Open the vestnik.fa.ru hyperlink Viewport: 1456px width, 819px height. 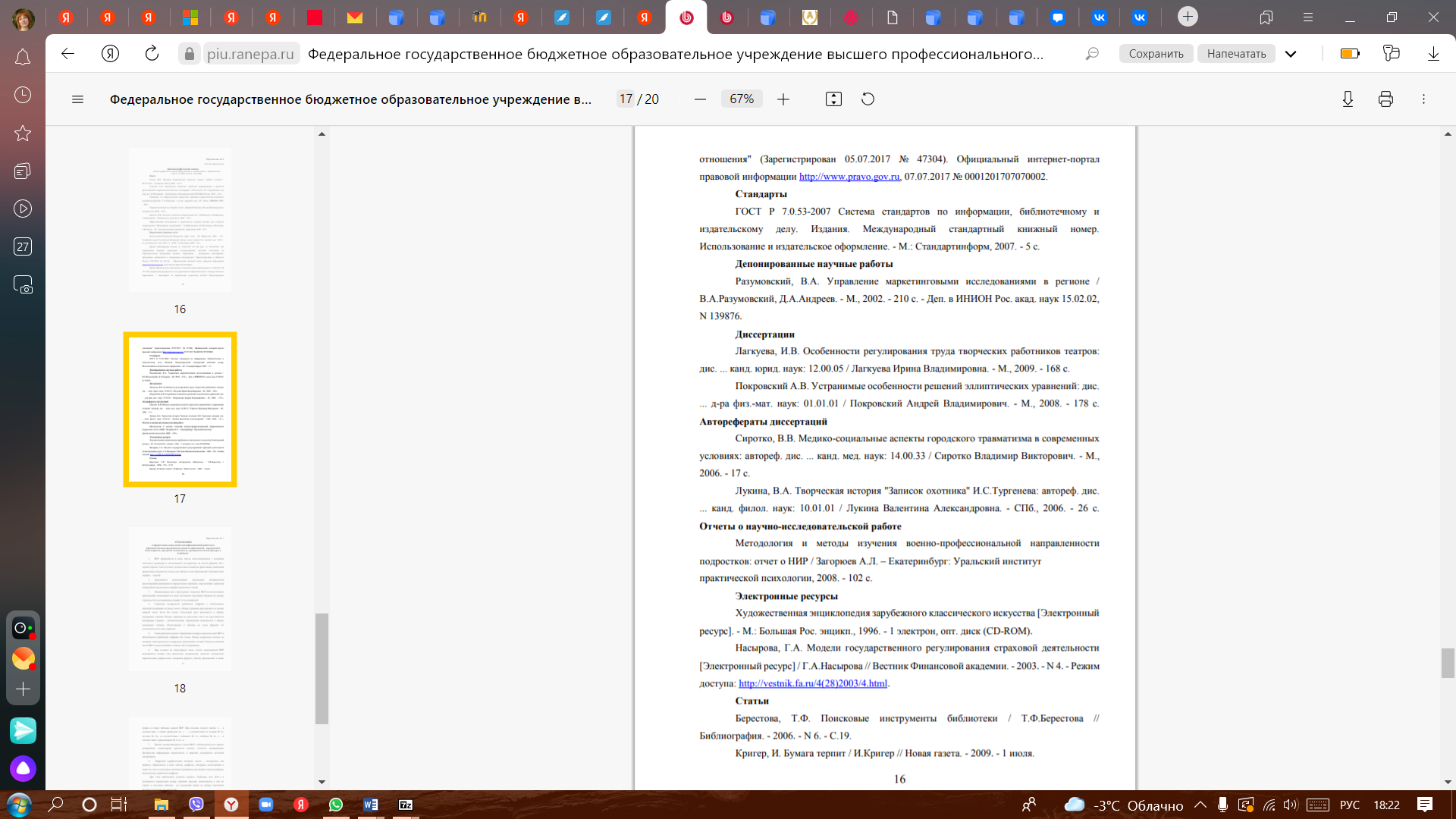click(x=812, y=683)
